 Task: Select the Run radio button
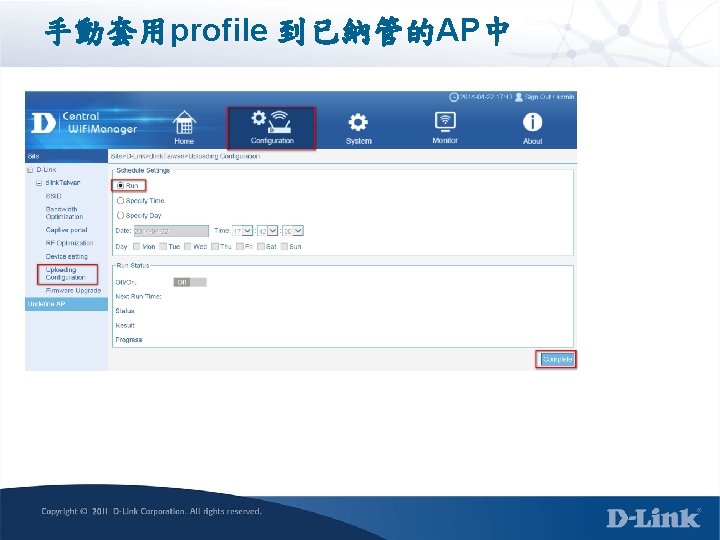(x=120, y=186)
